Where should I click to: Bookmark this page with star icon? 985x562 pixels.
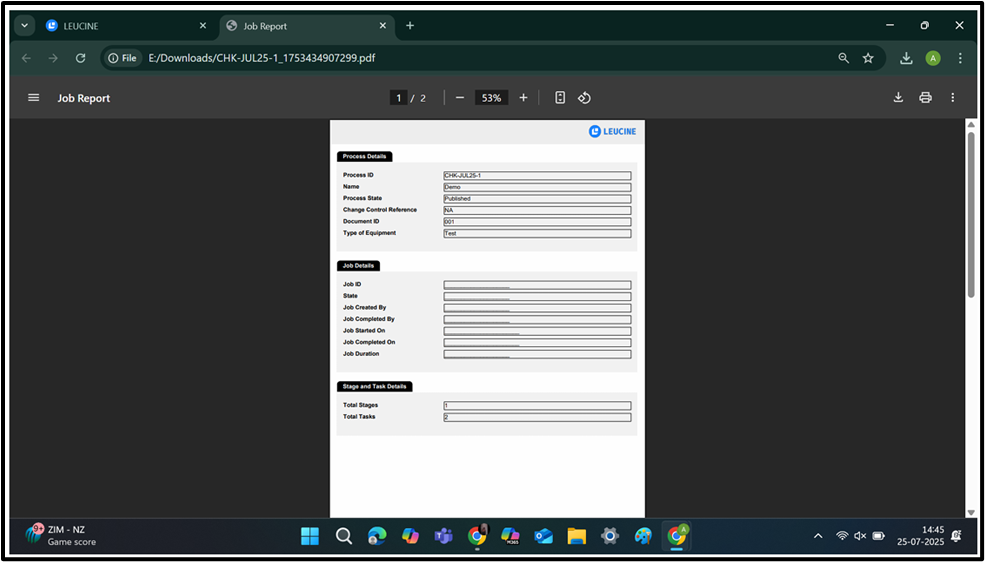pos(868,58)
